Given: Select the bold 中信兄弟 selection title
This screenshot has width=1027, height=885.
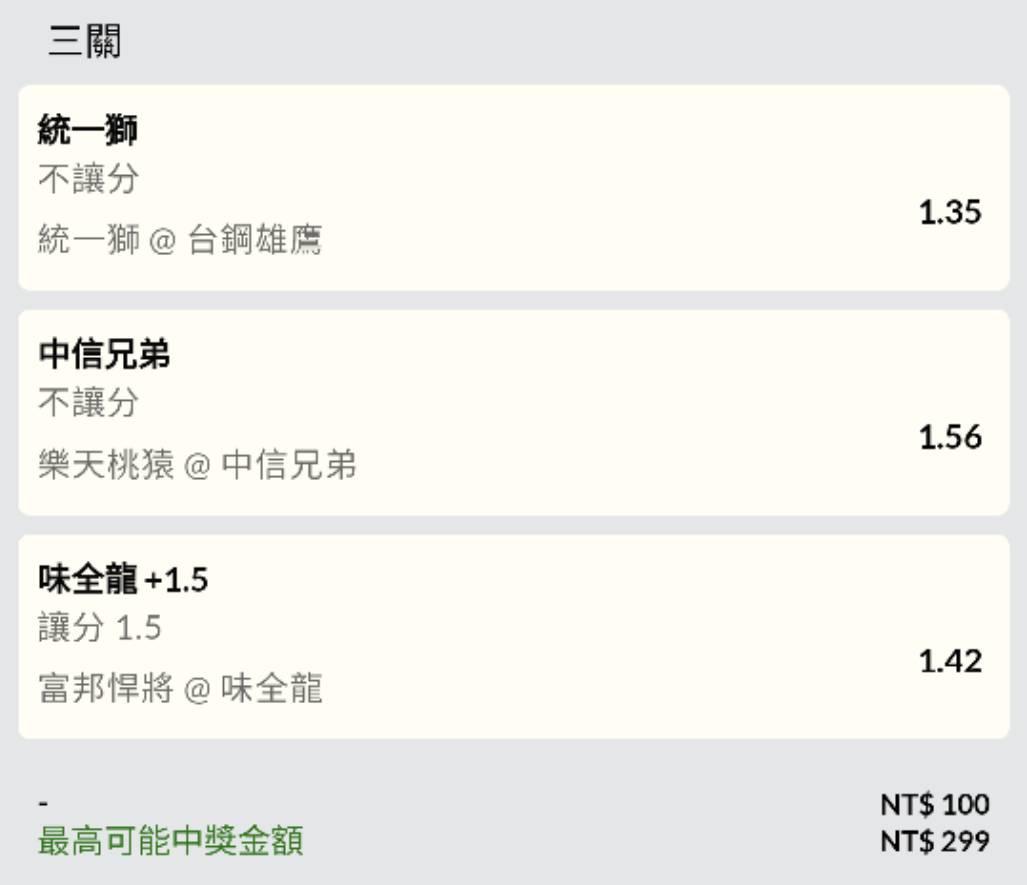Looking at the screenshot, I should 104,354.
